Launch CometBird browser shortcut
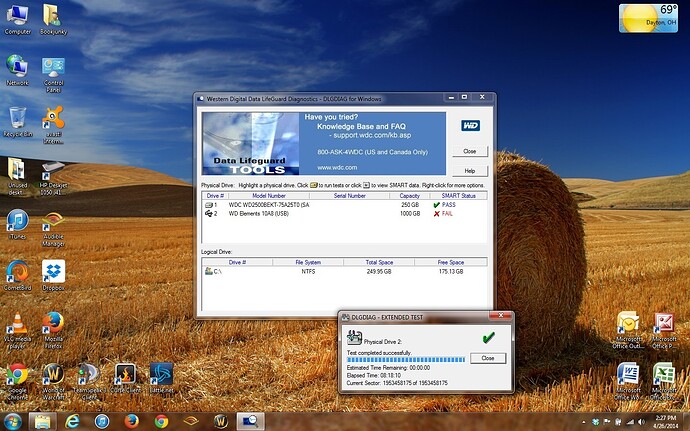This screenshot has width=690, height=431. (18, 276)
